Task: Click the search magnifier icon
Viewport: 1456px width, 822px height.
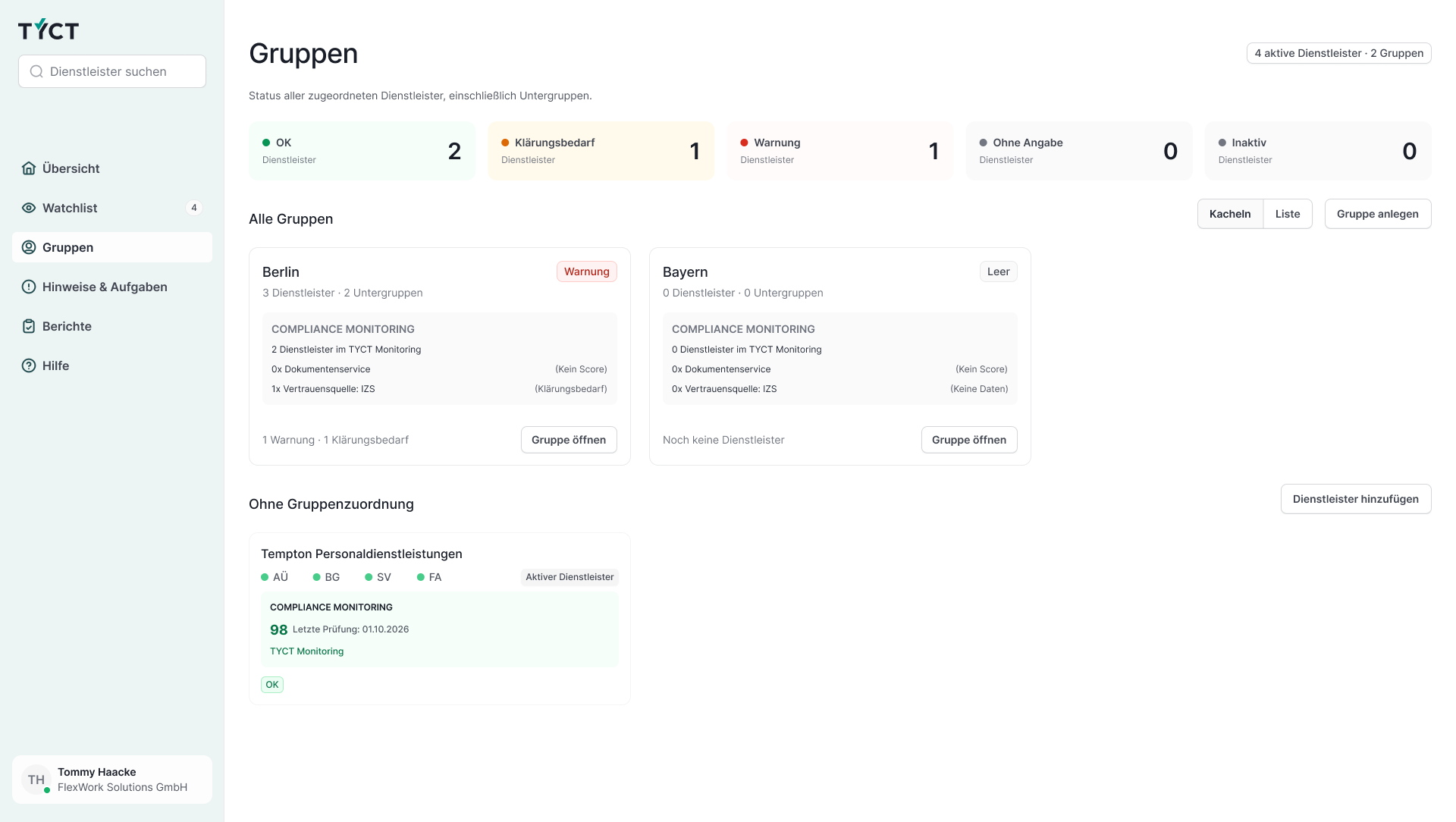Action: click(36, 71)
